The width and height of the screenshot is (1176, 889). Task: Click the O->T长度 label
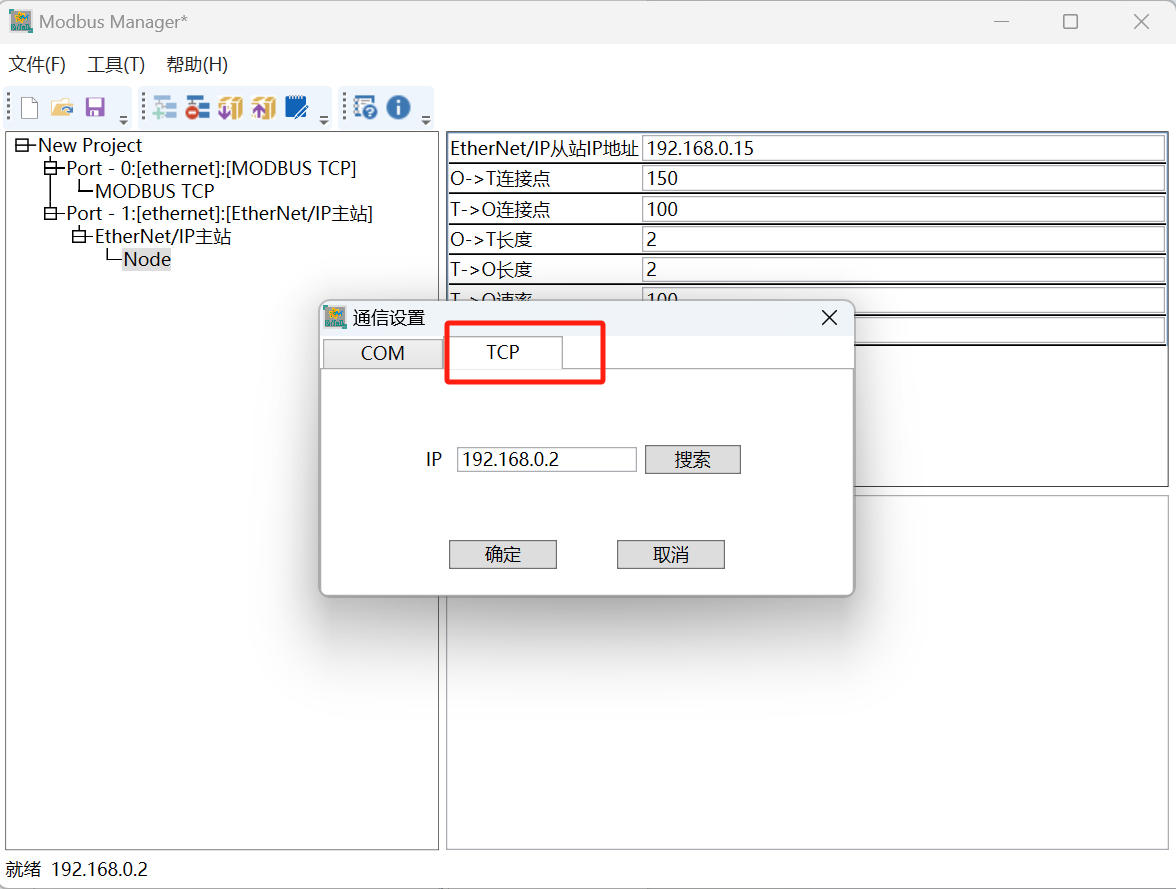[x=491, y=239]
